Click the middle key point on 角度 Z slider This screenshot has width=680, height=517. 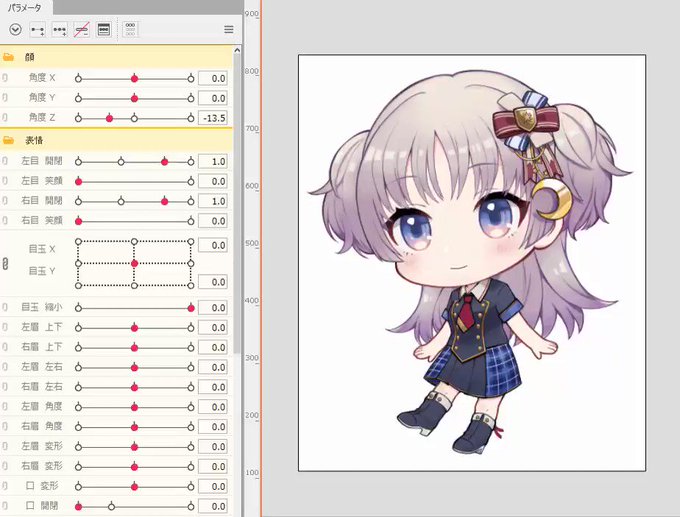tap(134, 118)
